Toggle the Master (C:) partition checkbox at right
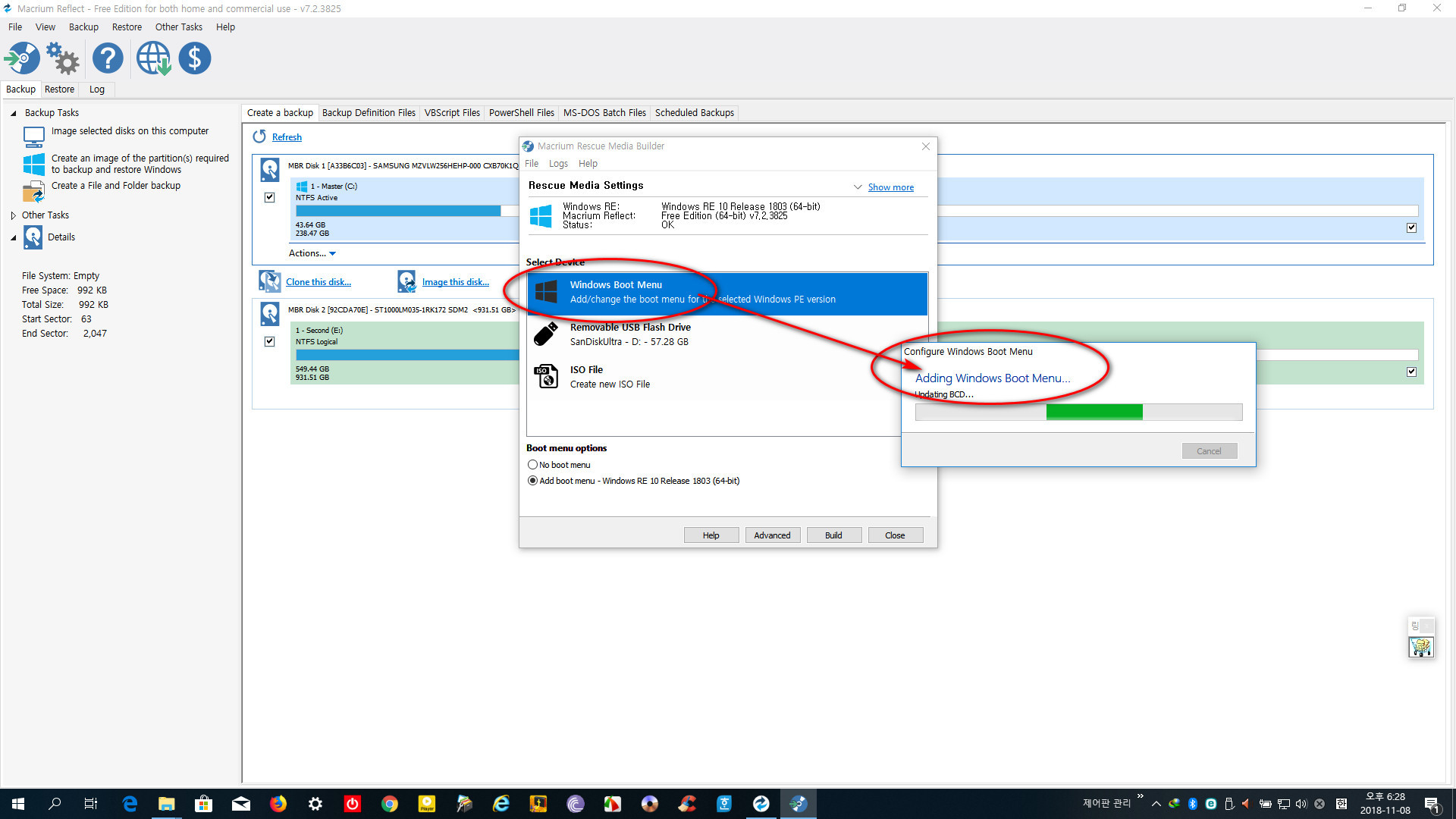The height and width of the screenshot is (819, 1456). 1411,227
